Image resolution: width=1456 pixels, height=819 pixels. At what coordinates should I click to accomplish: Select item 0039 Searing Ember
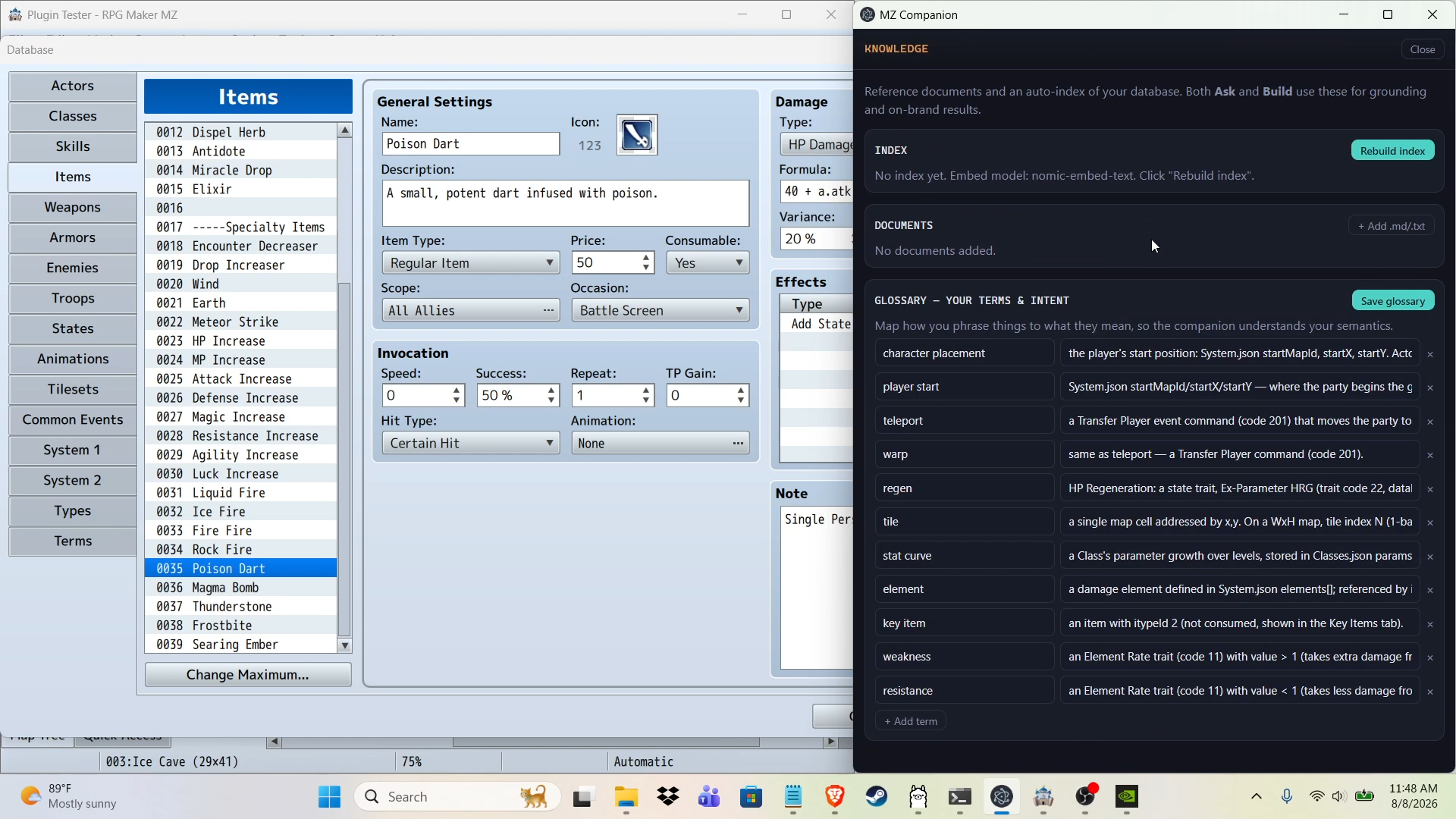coord(240,645)
